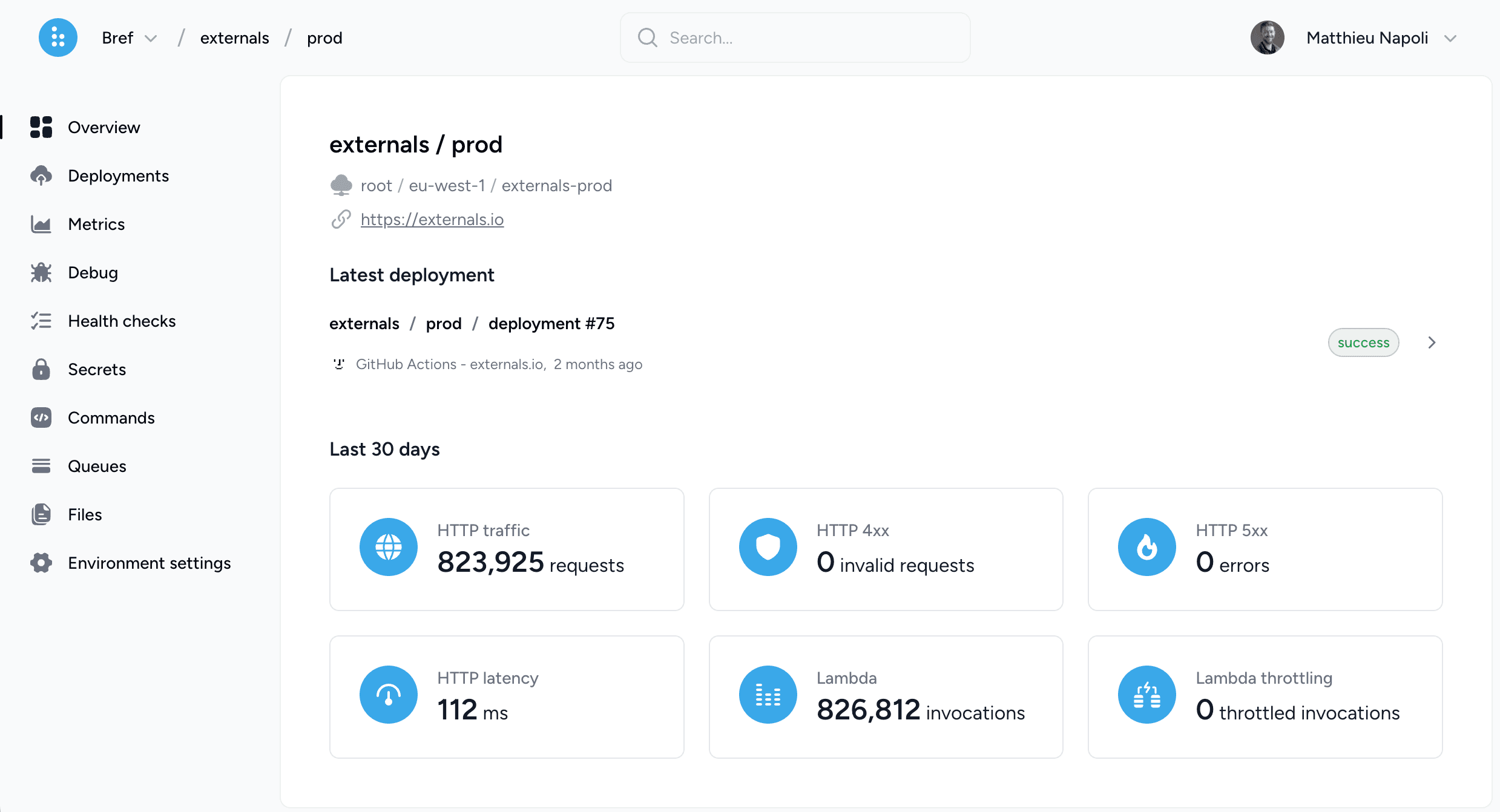Click the Queues stacked lines icon
1500x812 pixels.
(x=41, y=466)
